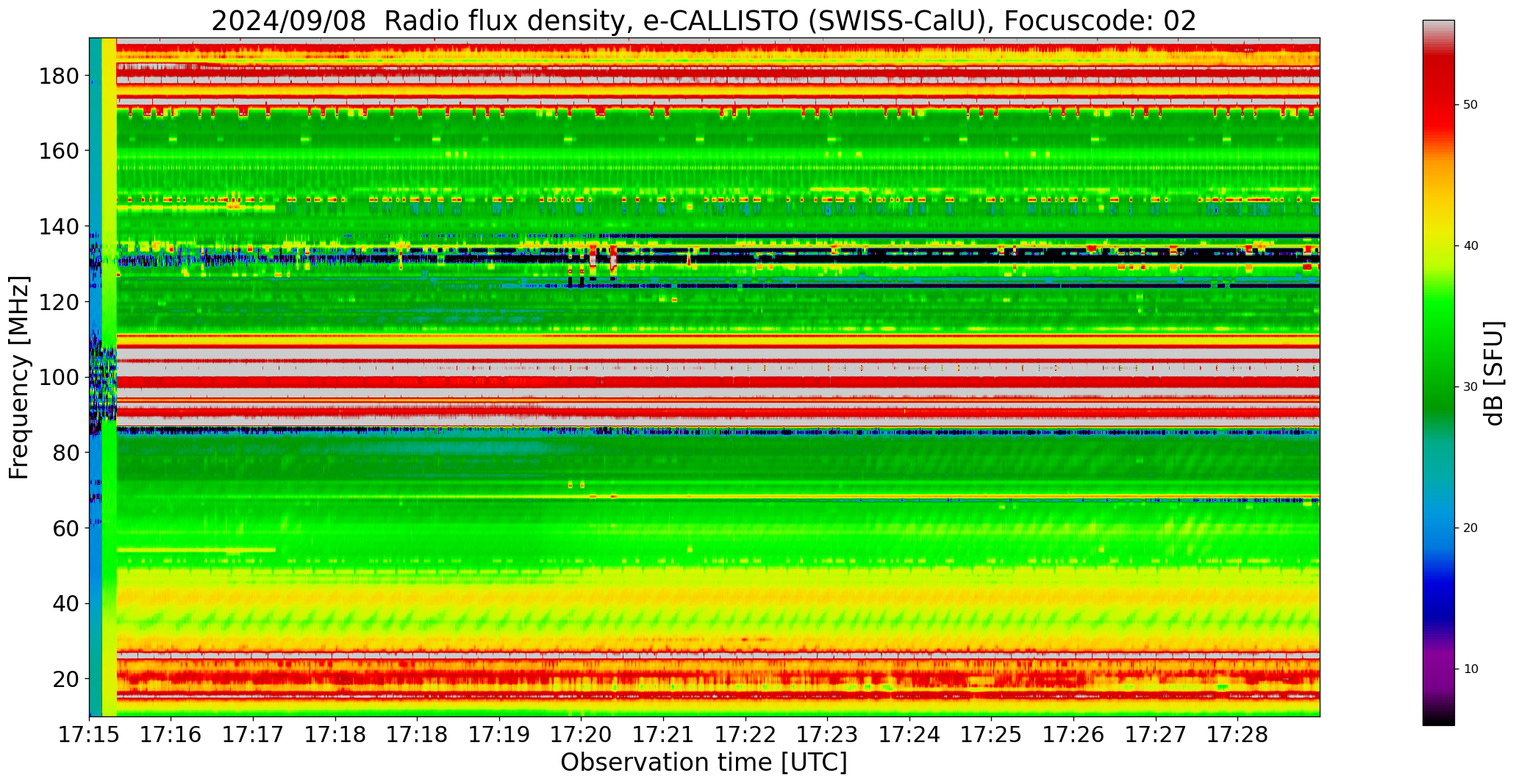Screen dimensions: 1516x784
Task: Click the 'dB [SFU]' colorbar label
Action: tap(1494, 373)
